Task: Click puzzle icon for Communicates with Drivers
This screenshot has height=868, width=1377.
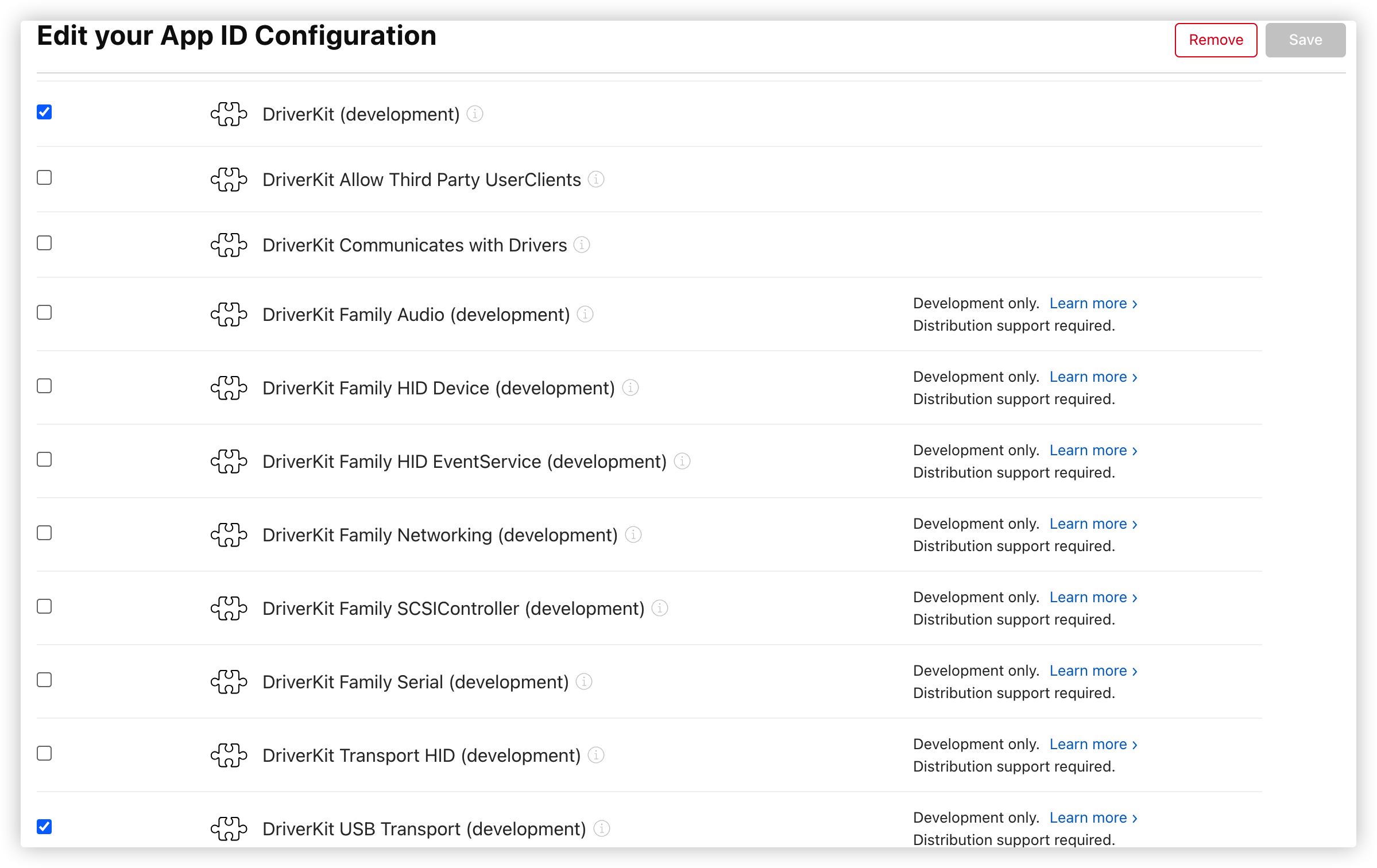Action: pyautogui.click(x=229, y=245)
